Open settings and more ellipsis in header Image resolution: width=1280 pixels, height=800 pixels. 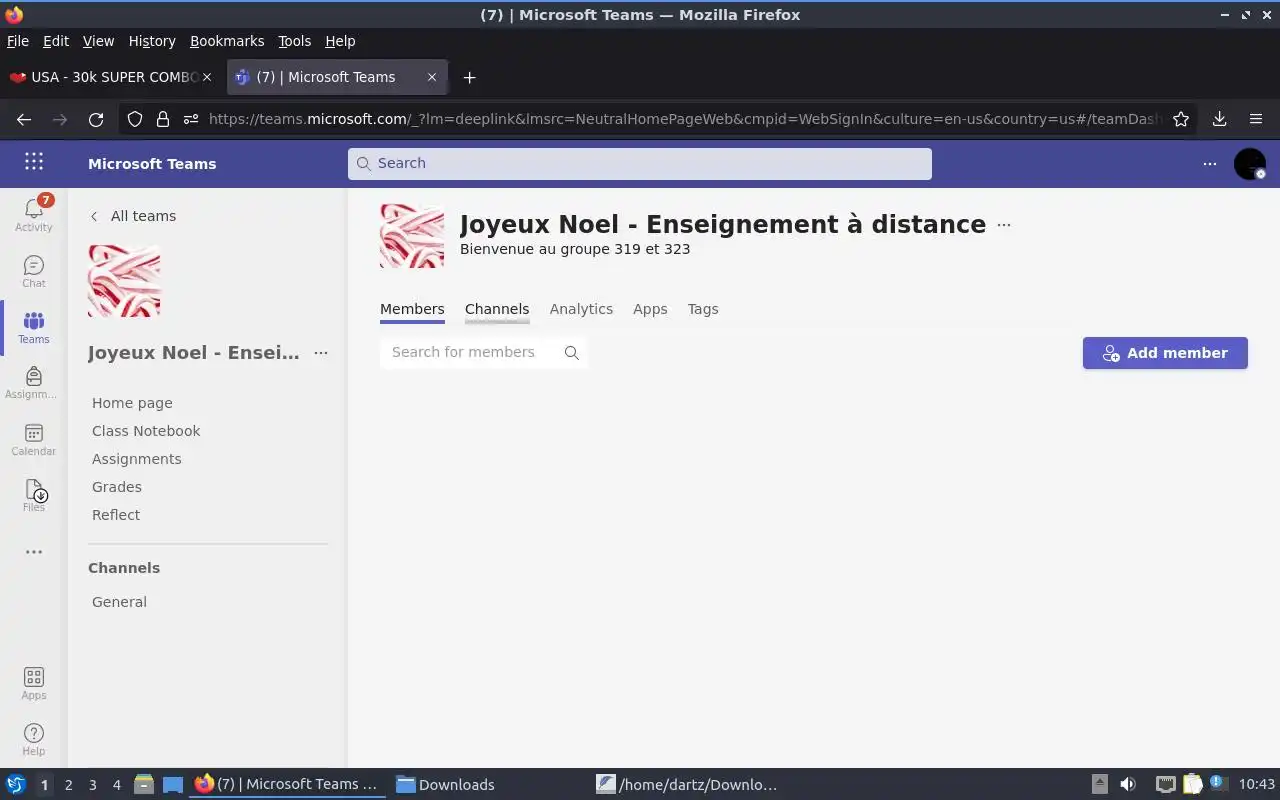(x=1210, y=164)
